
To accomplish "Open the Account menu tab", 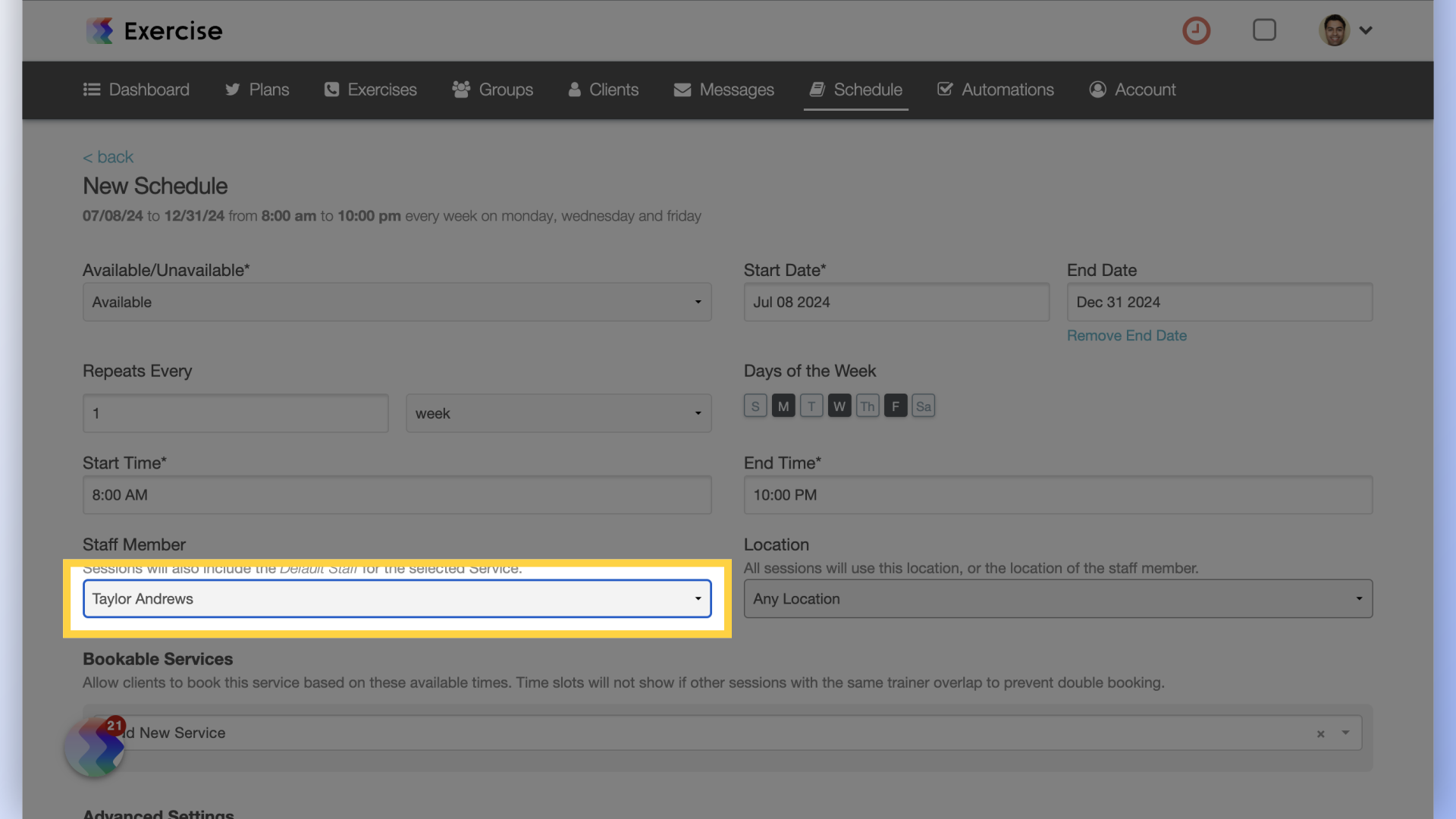I will (1145, 89).
